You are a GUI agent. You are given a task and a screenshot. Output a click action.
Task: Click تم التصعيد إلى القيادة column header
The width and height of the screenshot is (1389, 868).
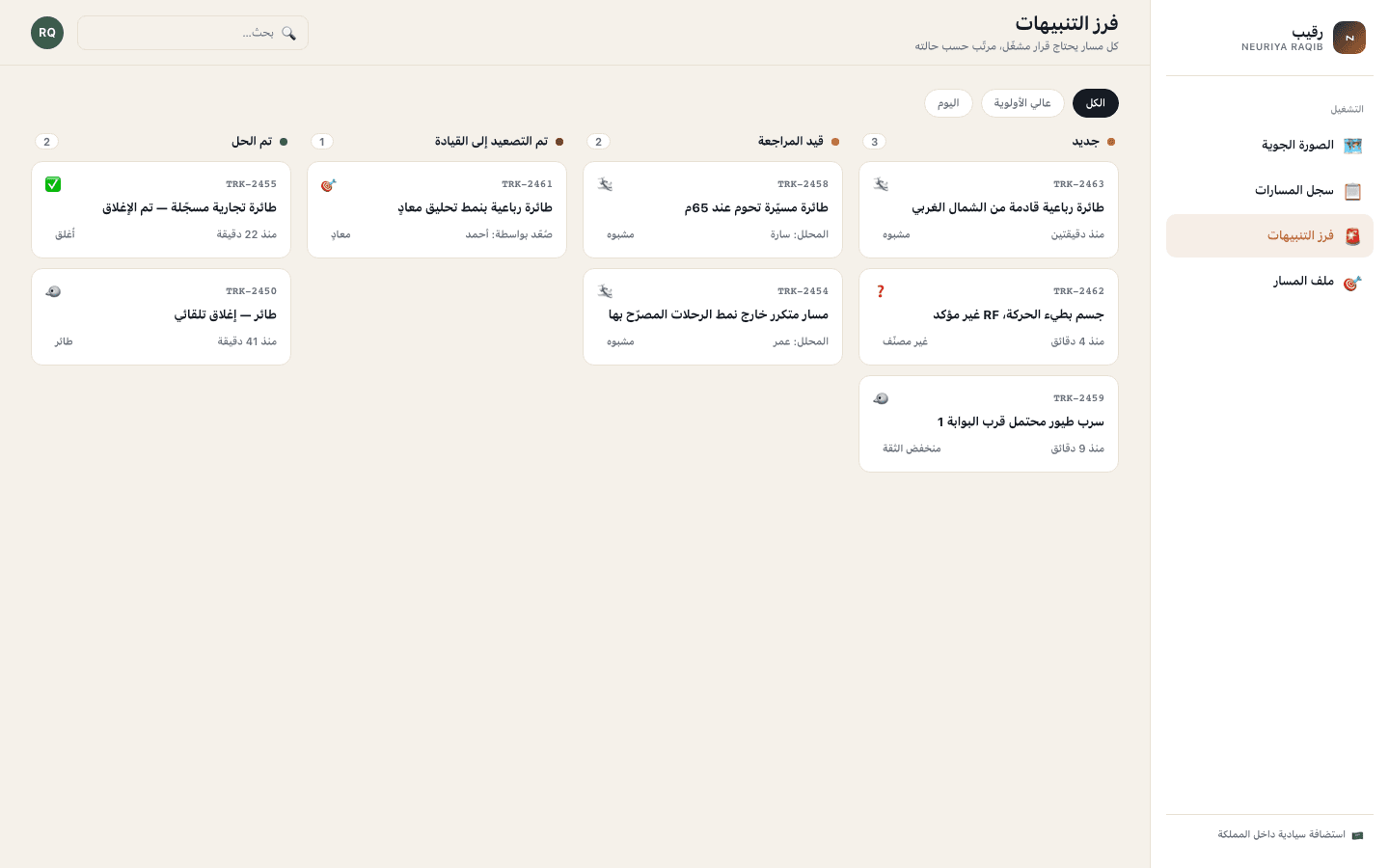(491, 142)
